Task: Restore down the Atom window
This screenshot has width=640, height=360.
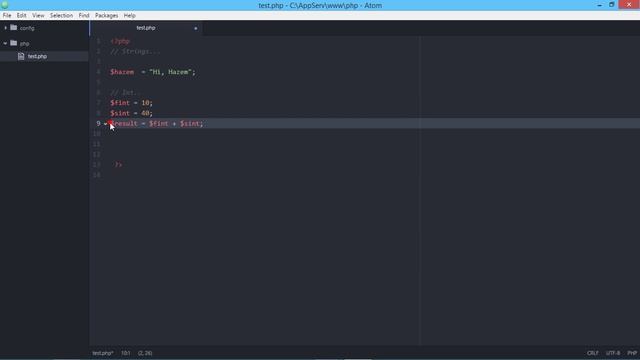Action: 611,5
